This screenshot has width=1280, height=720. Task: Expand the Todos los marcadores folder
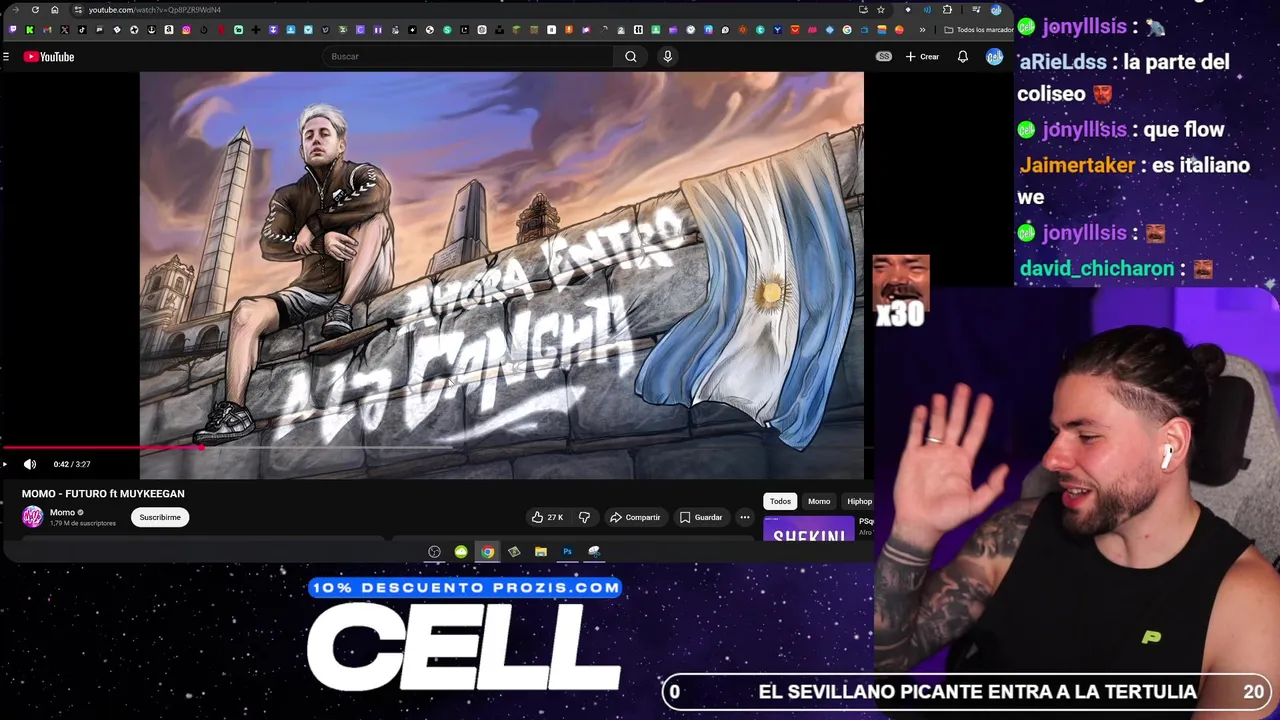pyautogui.click(x=979, y=30)
